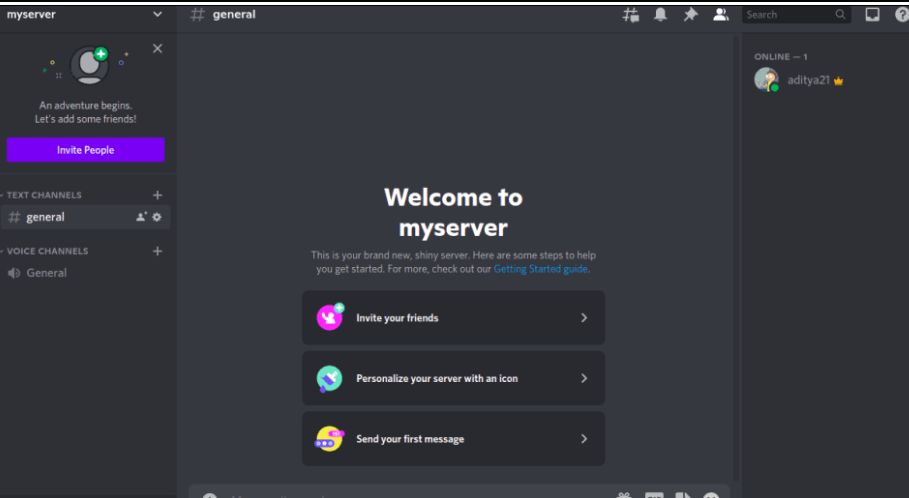
Task: Click the avatar with green plus badge
Action: click(x=90, y=65)
